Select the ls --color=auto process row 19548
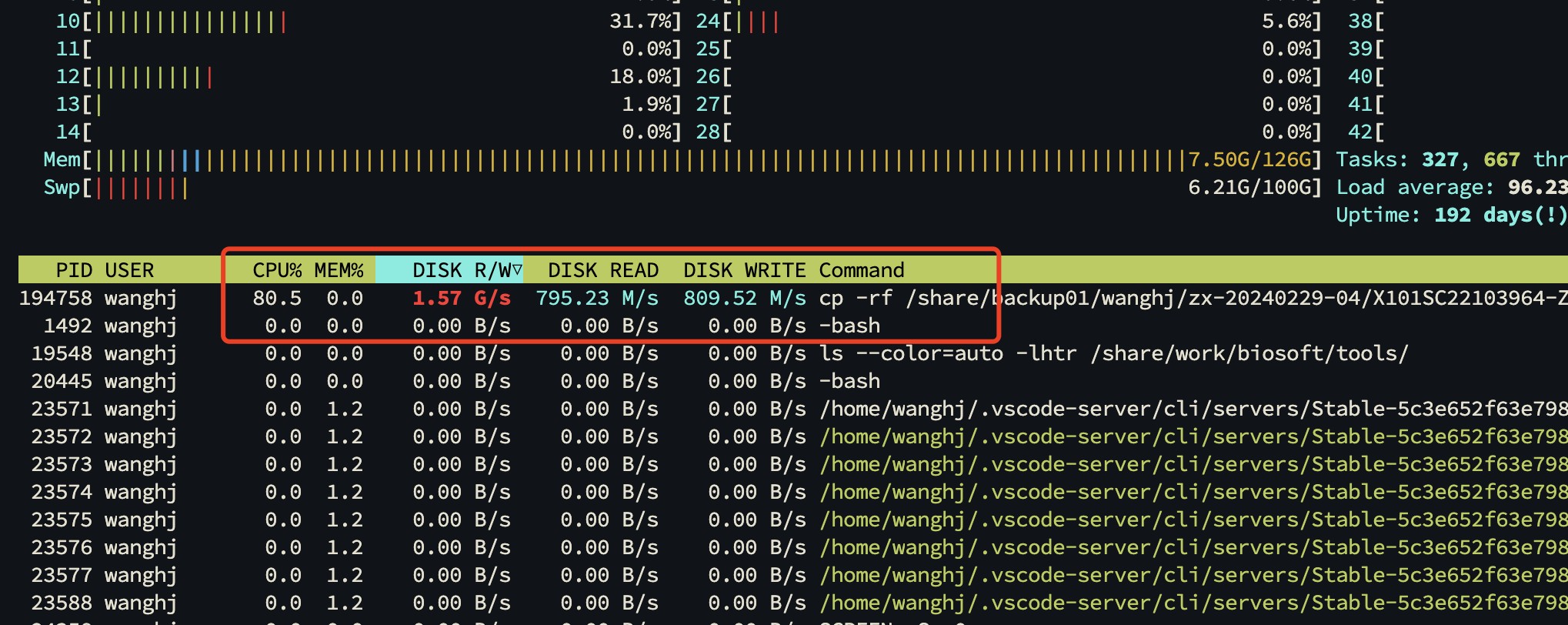Image resolution: width=1568 pixels, height=625 pixels. 793,353
